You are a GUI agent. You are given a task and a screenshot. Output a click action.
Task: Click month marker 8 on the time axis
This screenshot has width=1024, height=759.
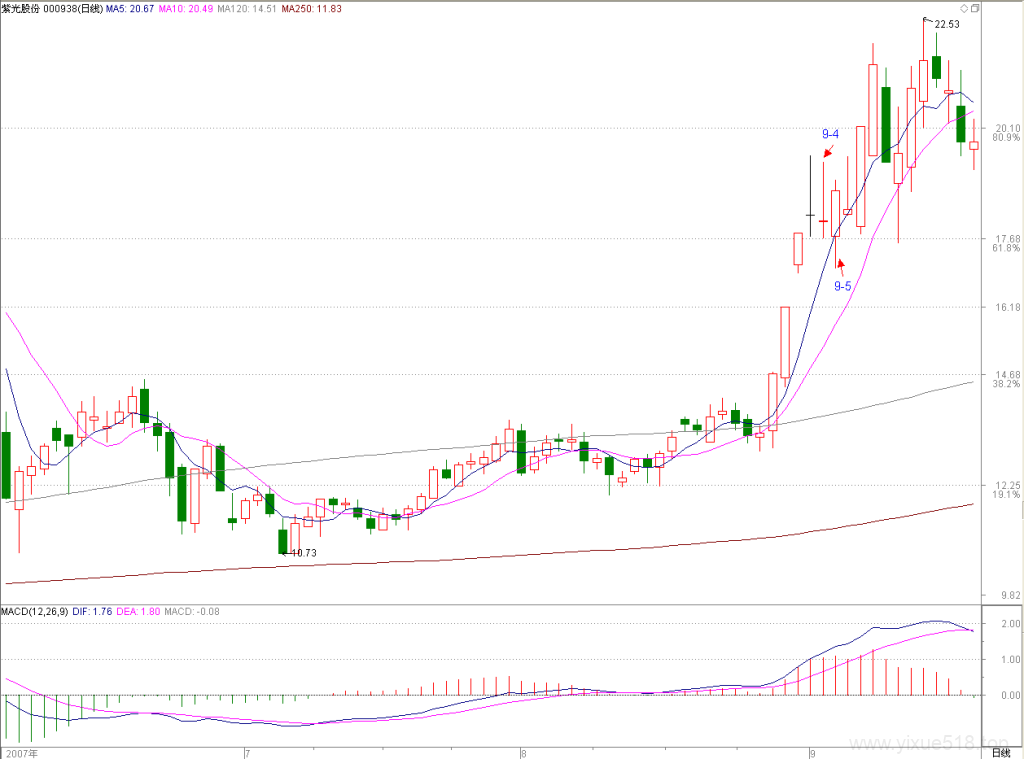[524, 753]
